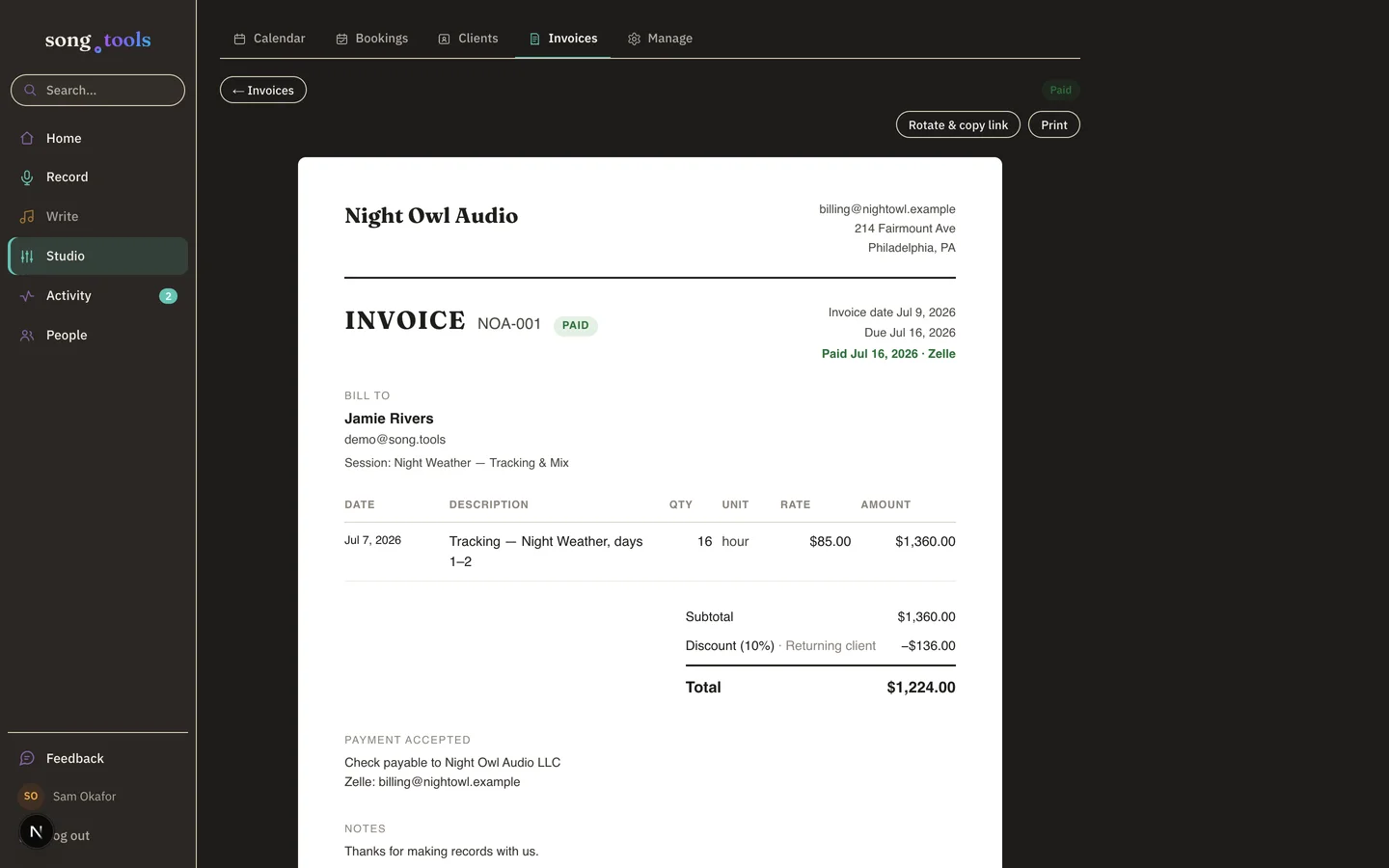The width and height of the screenshot is (1389, 868).
Task: Click the SO avatar for Sam Okafor
Action: point(31,797)
